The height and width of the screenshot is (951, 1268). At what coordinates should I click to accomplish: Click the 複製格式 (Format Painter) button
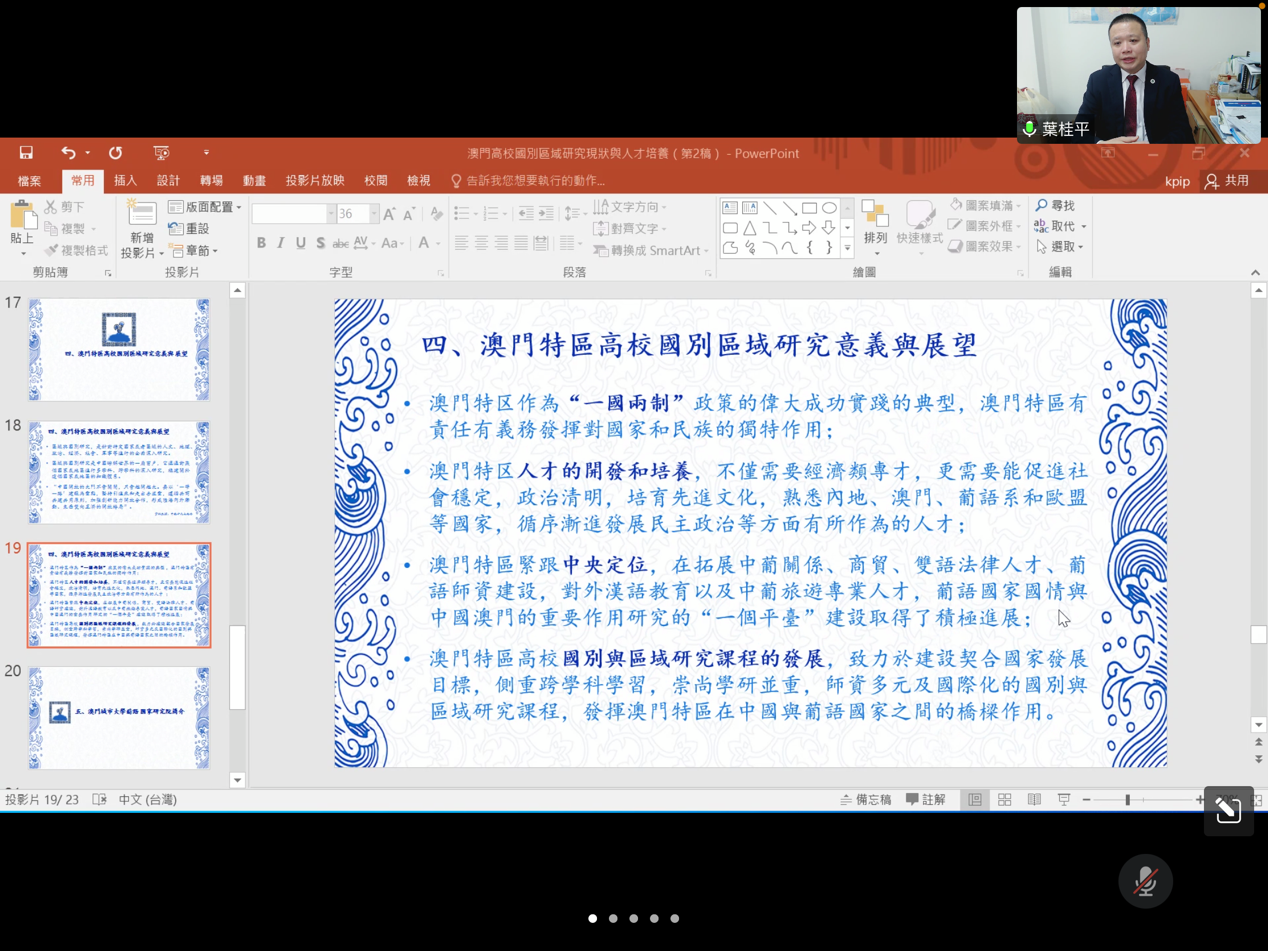pos(76,250)
